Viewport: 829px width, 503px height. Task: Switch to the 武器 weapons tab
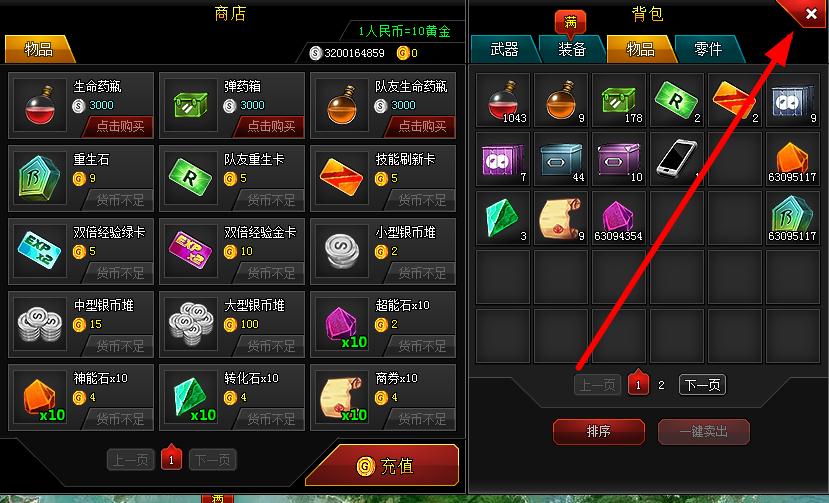504,50
